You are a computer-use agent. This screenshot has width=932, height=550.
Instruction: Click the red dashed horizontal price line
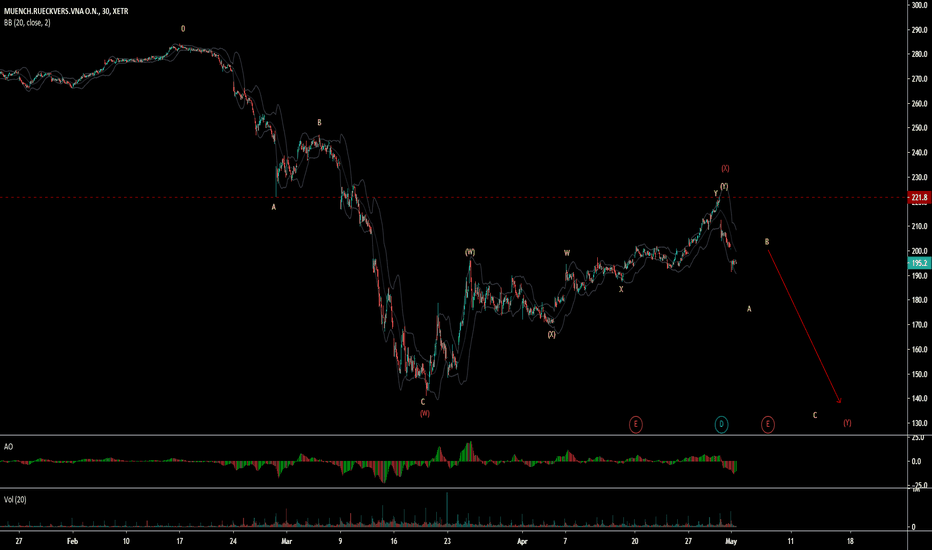coord(454,197)
